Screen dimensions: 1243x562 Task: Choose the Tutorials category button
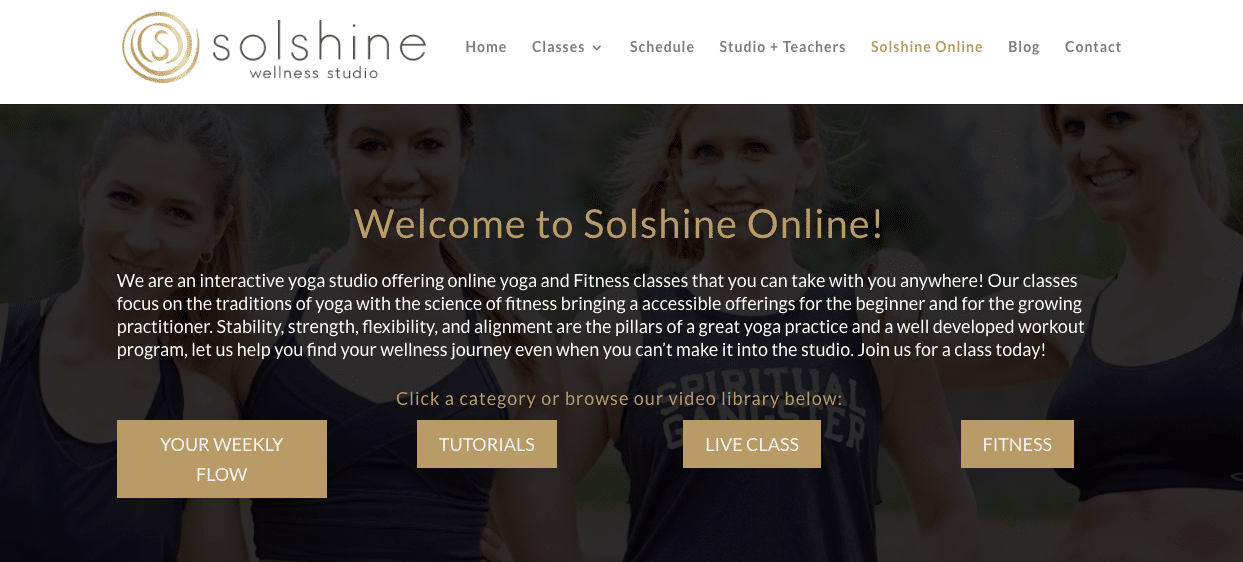[487, 444]
